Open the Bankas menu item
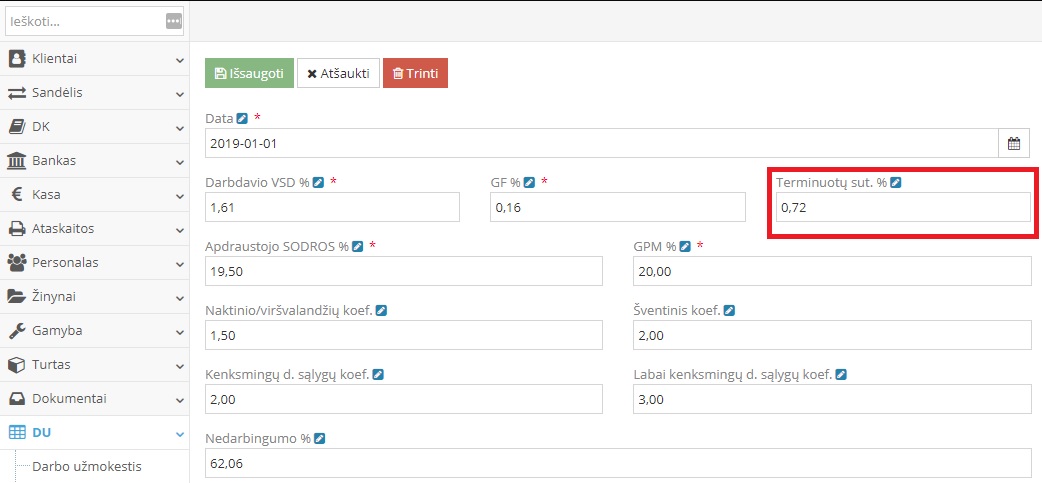Screen dimensions: 1042x483 click(x=94, y=161)
